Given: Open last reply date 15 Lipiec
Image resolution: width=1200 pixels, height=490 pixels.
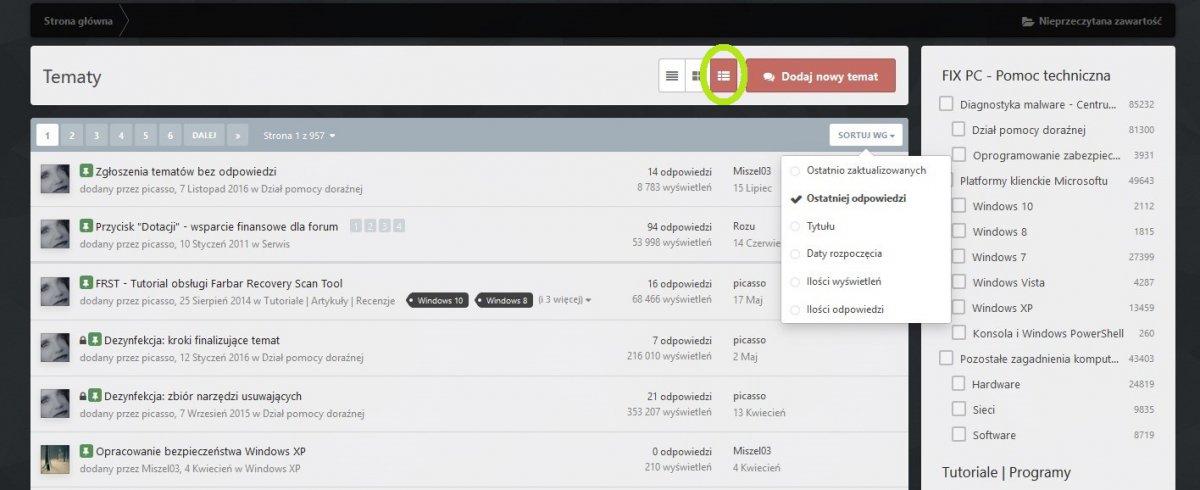Looking at the screenshot, I should 752,188.
